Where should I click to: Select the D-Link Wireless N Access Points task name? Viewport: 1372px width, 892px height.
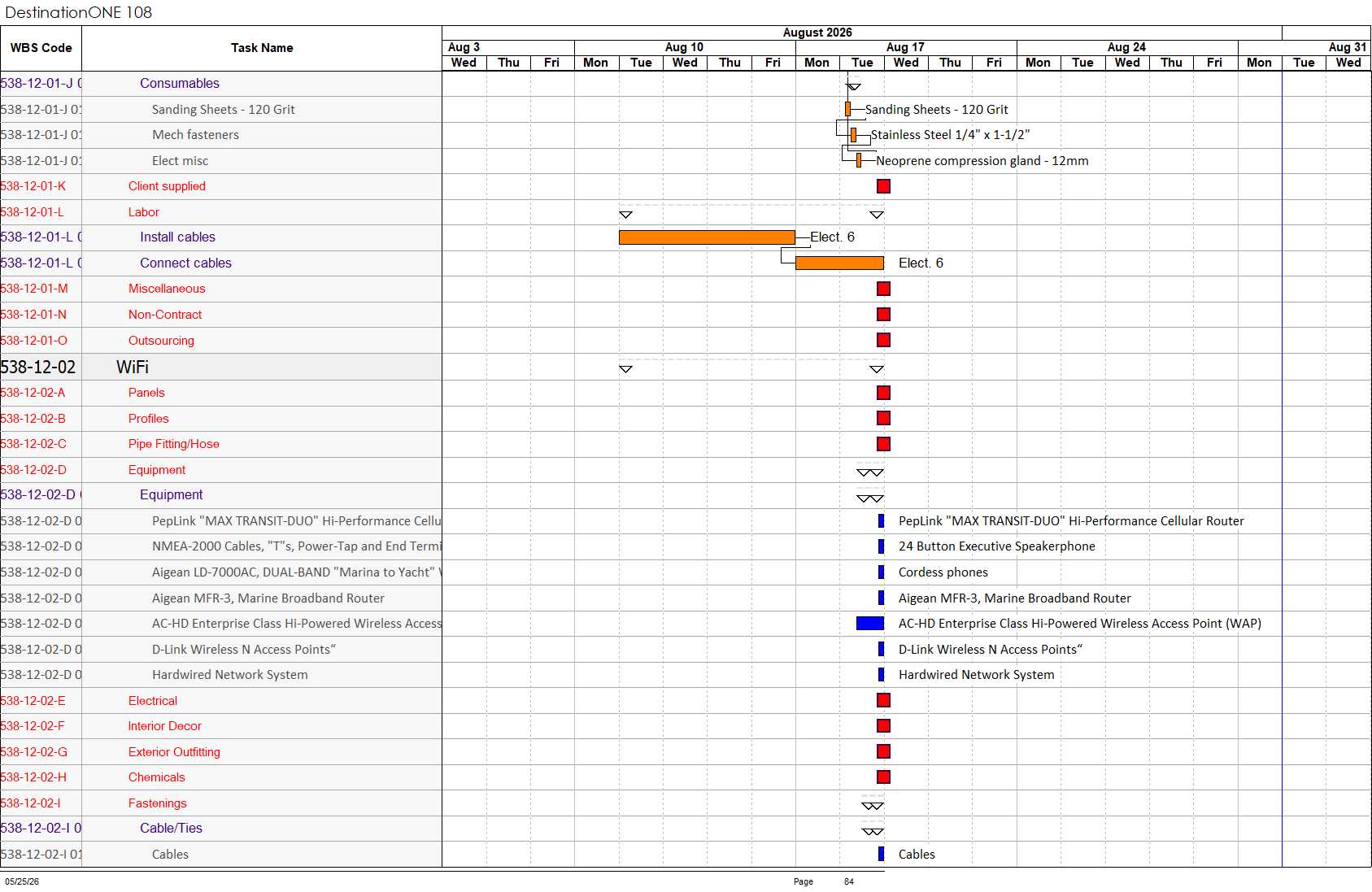(244, 650)
